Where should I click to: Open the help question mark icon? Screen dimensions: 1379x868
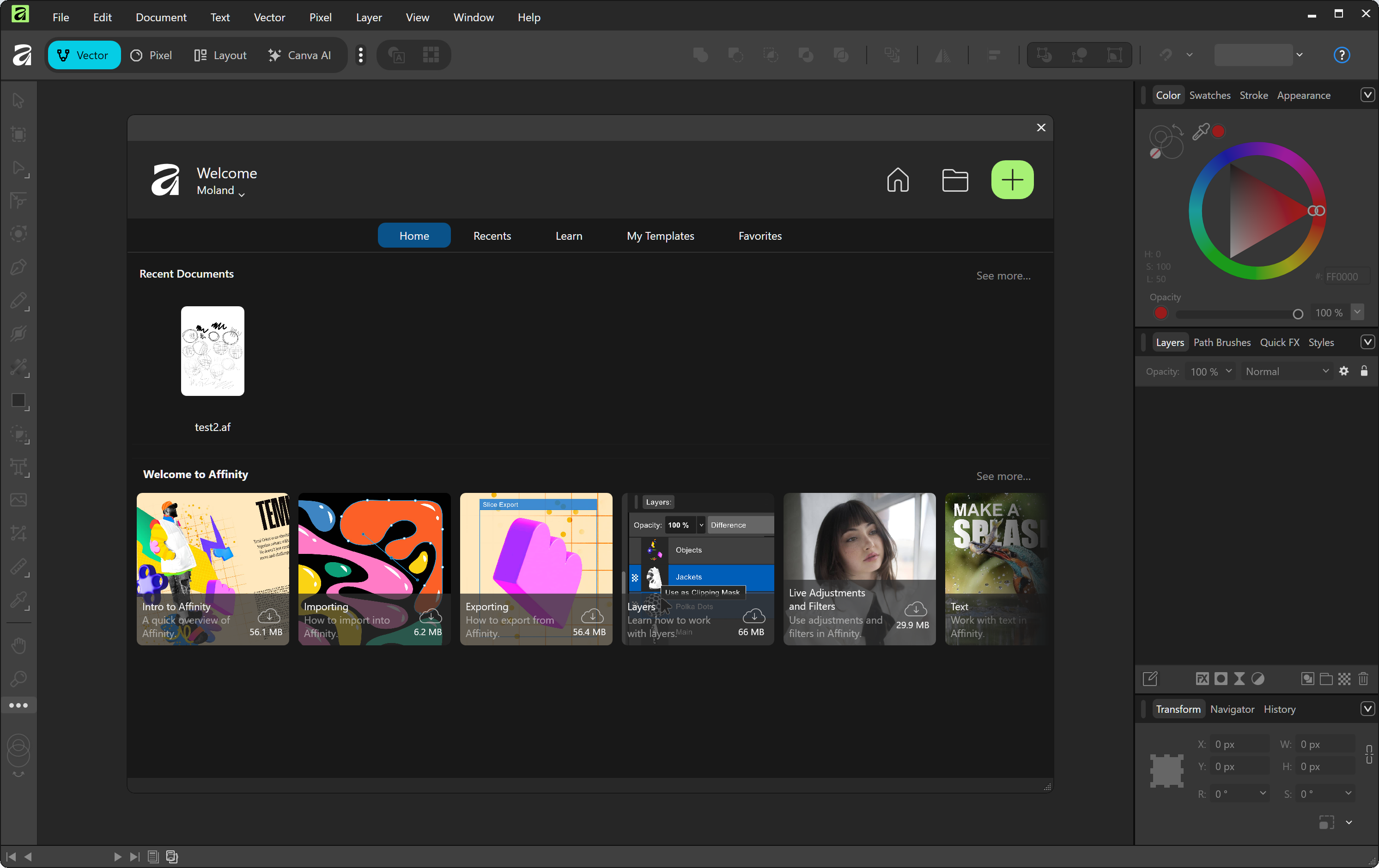(1341, 55)
